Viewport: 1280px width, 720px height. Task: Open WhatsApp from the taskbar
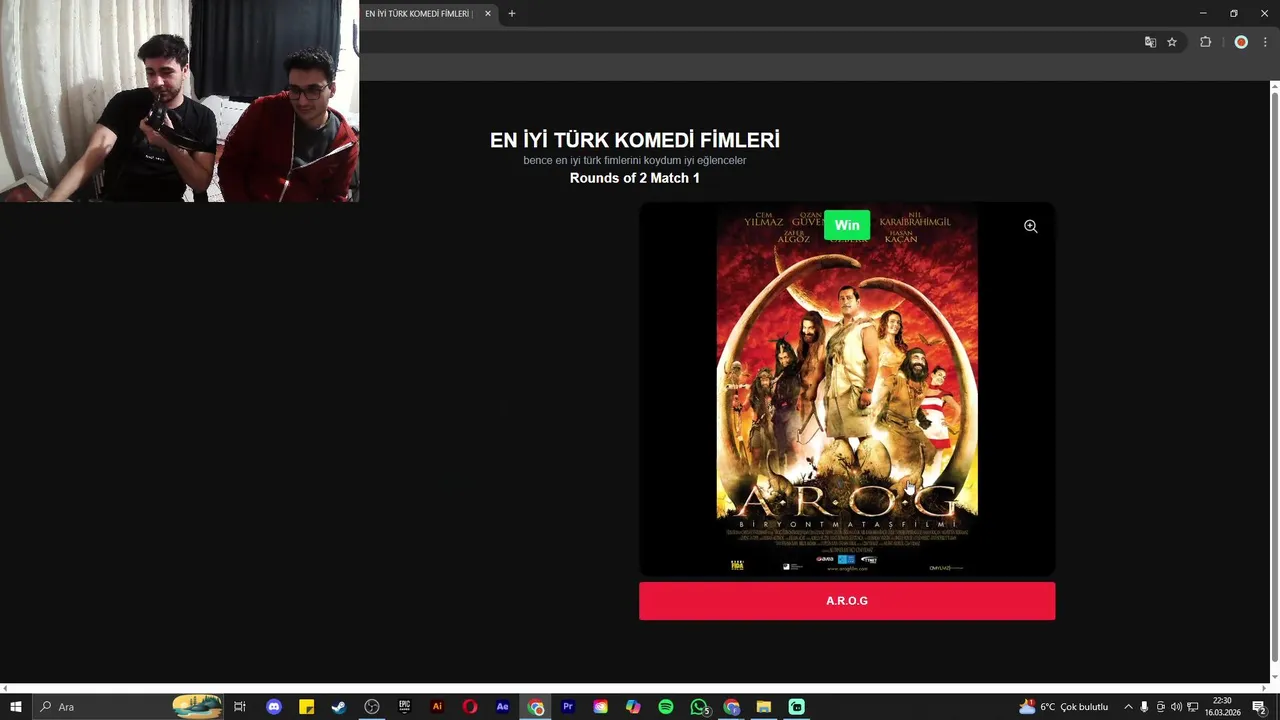[x=699, y=707]
